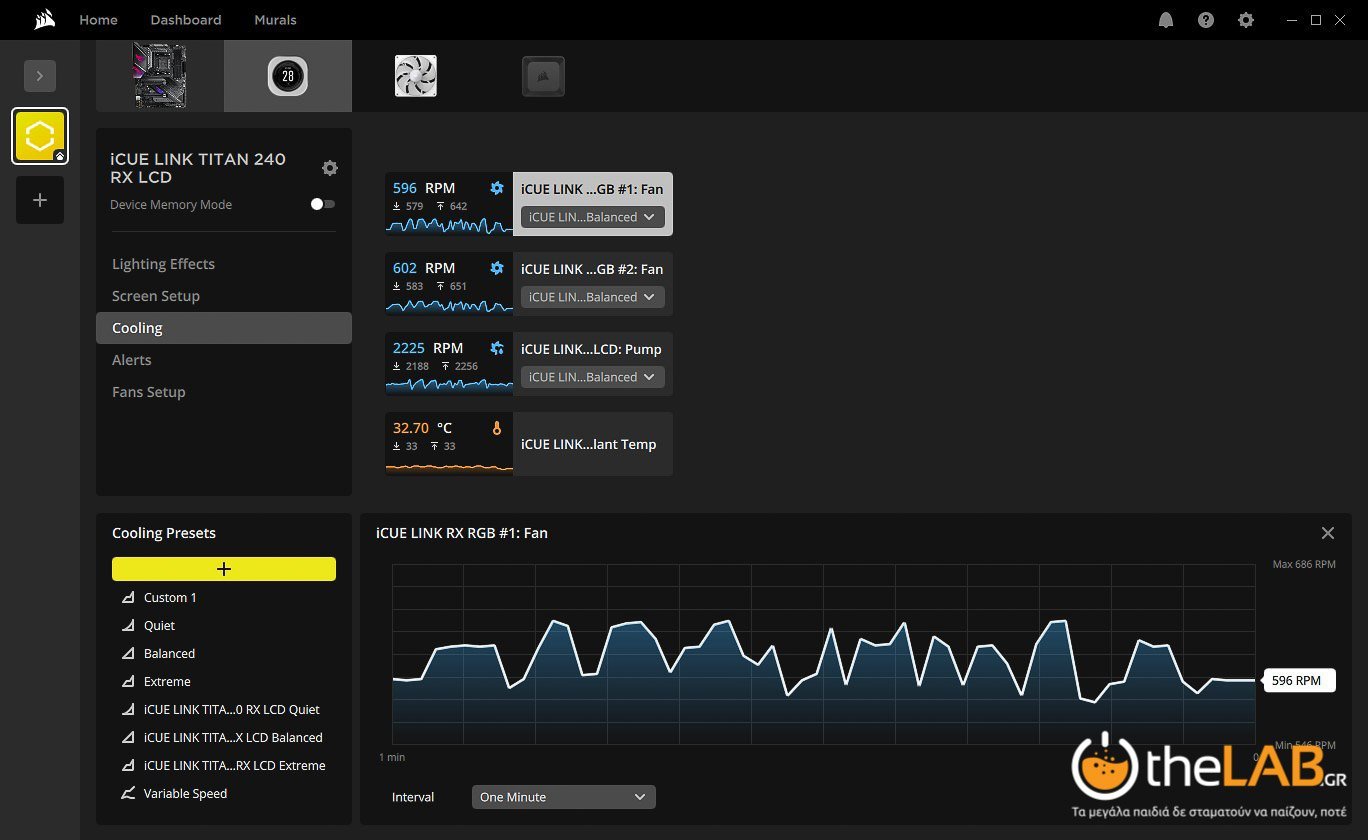Add a new profile with plus icon
Screen dimensions: 1368x840
click(40, 200)
